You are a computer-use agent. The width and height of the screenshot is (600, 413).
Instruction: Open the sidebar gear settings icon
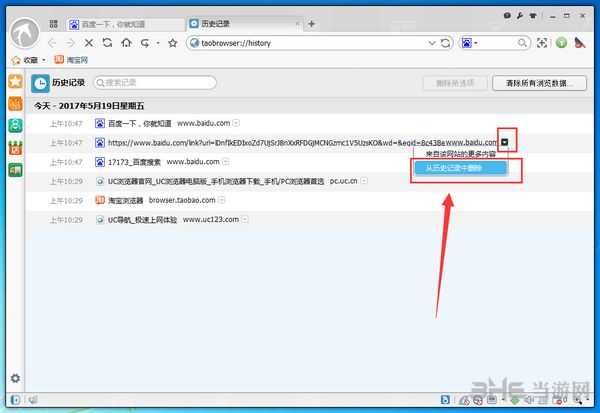point(15,378)
